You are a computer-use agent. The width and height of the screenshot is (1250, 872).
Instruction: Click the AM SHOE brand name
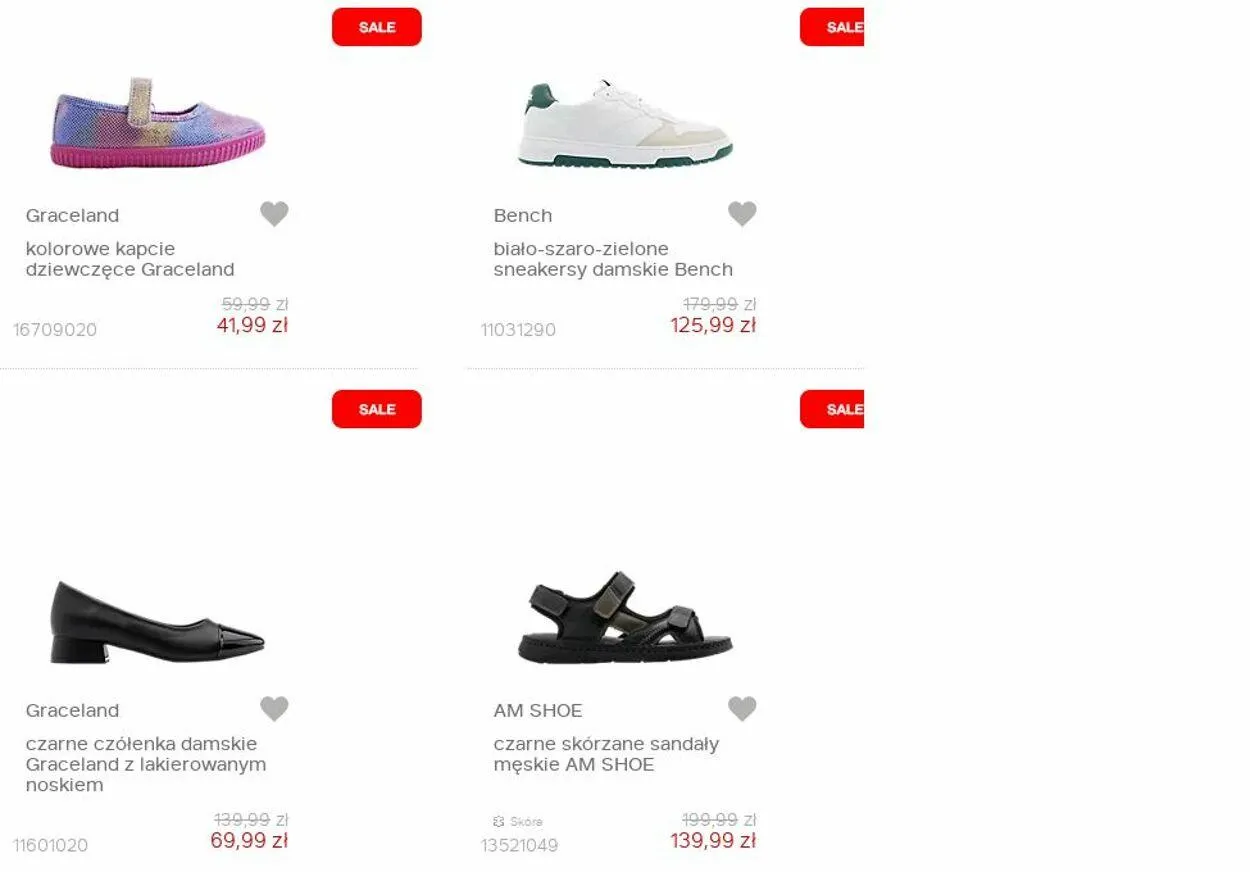[537, 711]
